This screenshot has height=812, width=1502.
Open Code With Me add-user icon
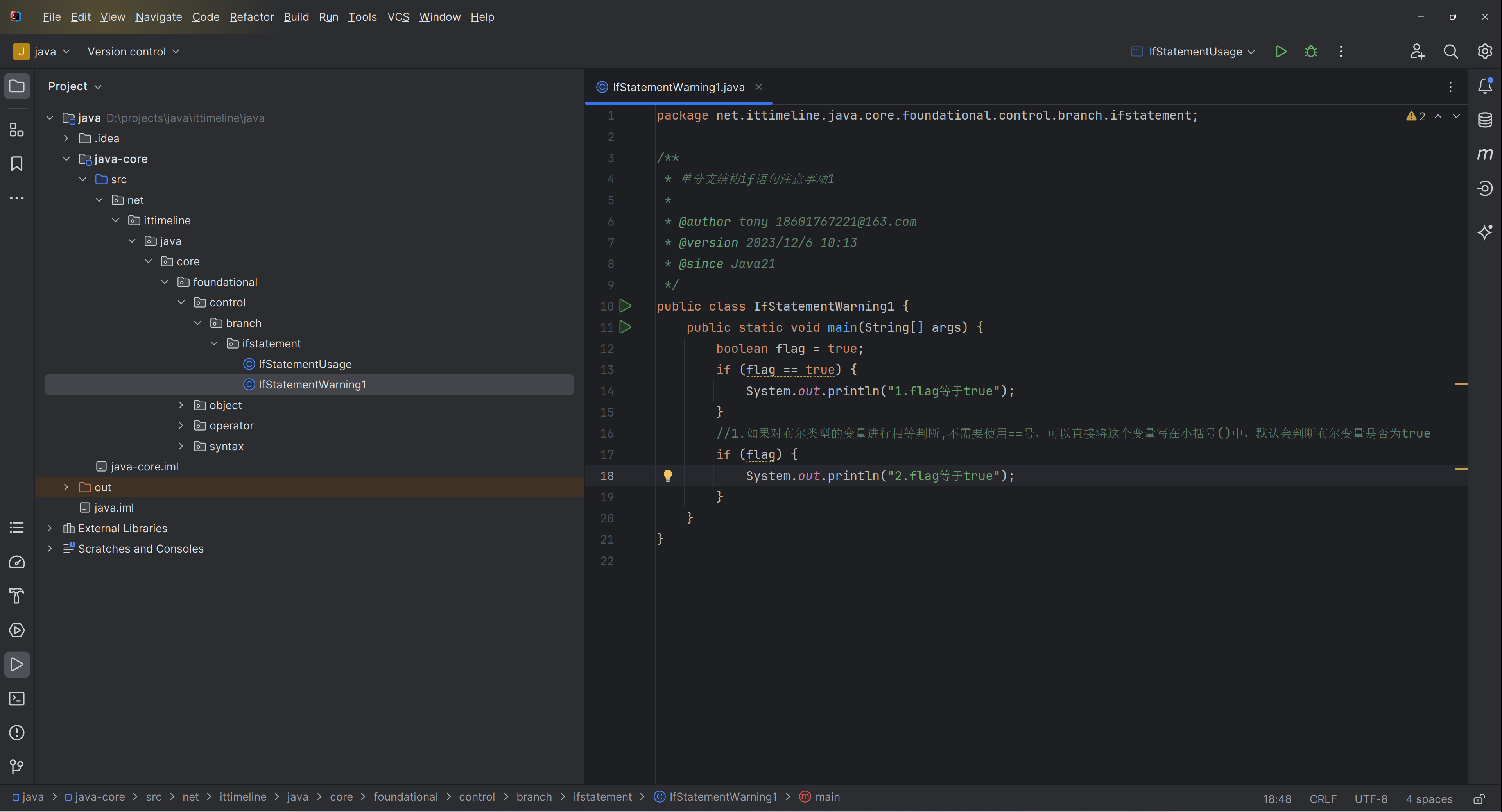[x=1418, y=51]
